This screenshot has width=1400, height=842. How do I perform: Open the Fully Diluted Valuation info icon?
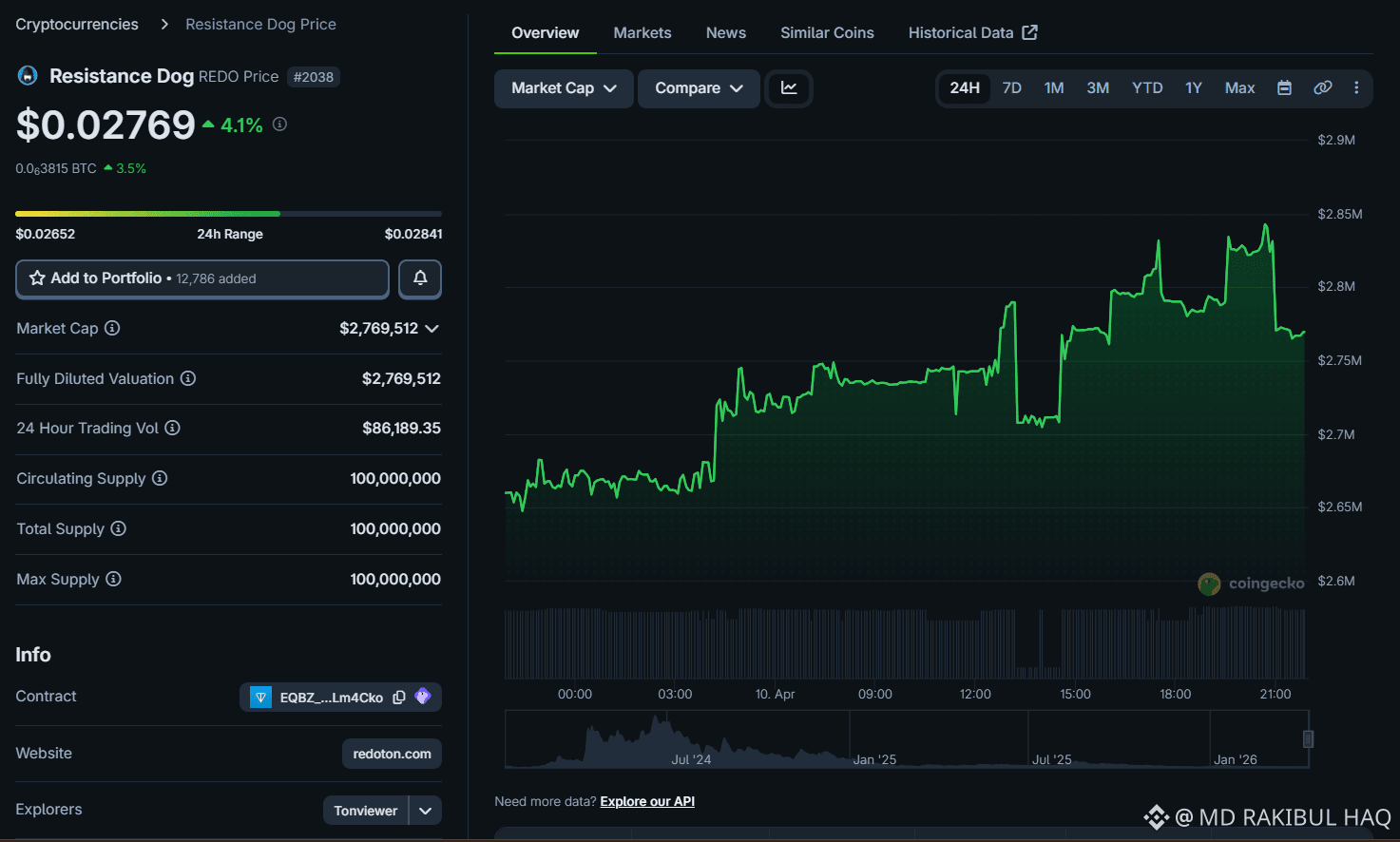pos(188,378)
